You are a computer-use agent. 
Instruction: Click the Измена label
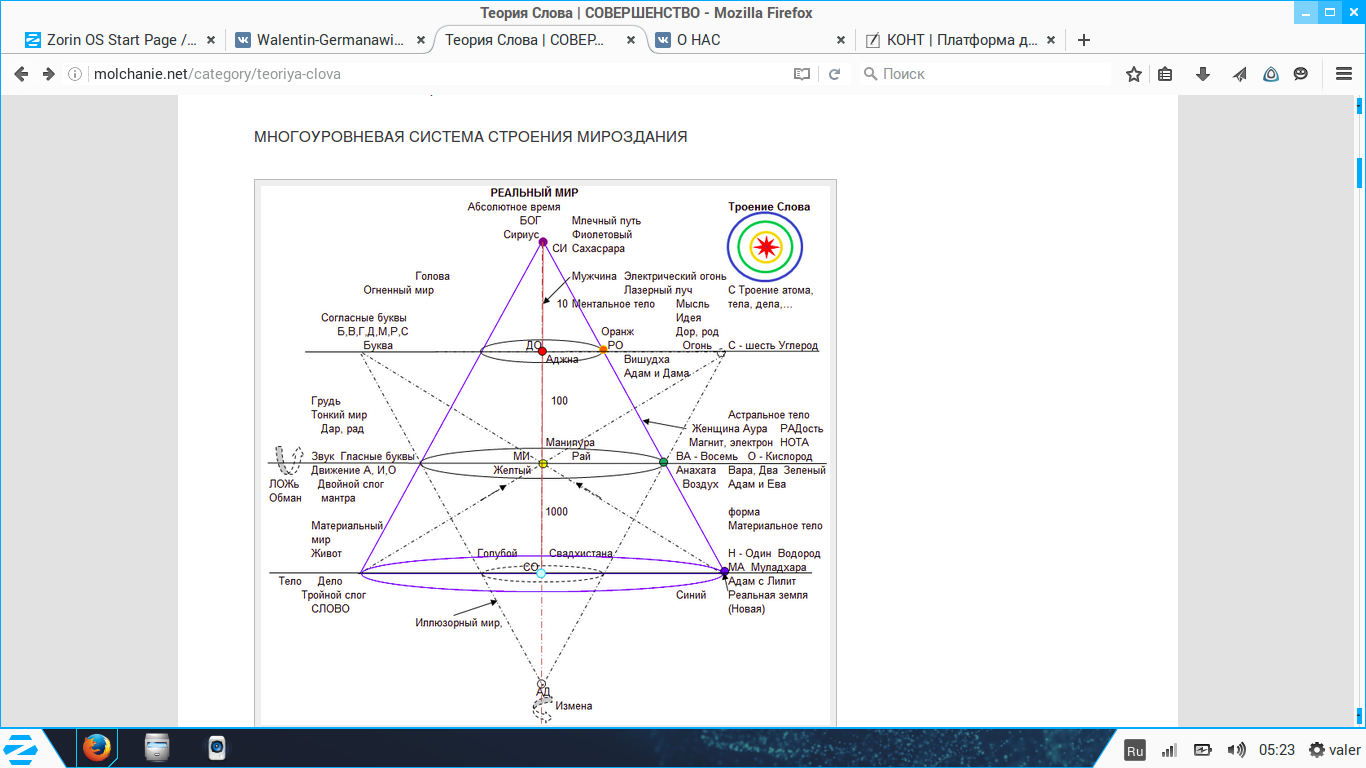click(x=574, y=706)
